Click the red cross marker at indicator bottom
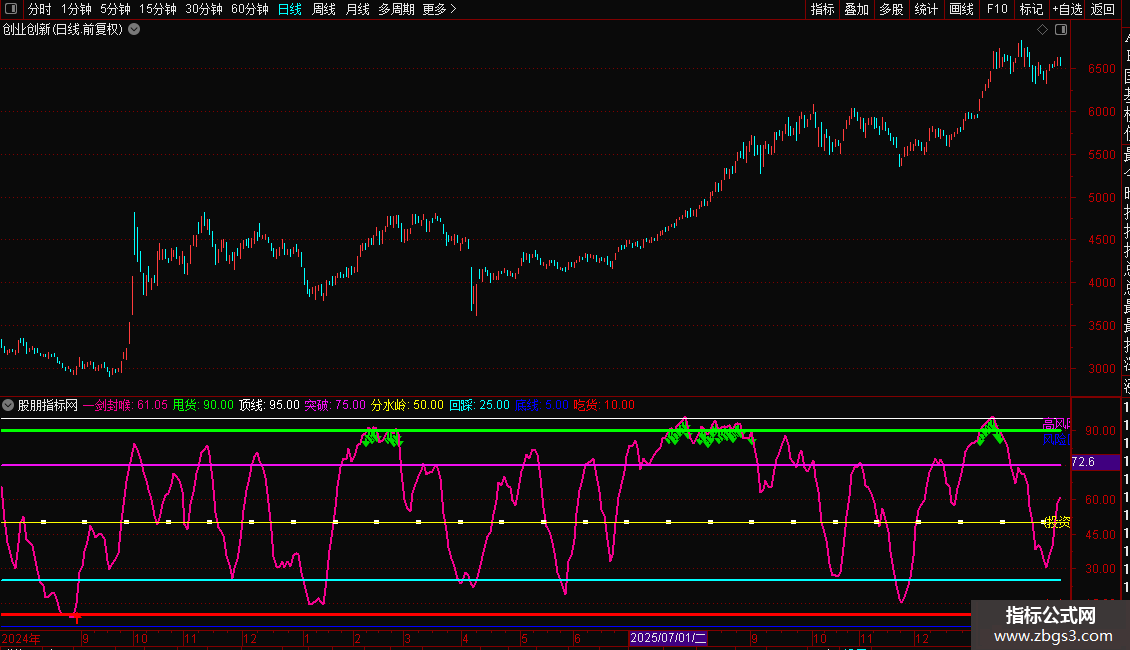Viewport: 1130px width, 650px height. 76,617
